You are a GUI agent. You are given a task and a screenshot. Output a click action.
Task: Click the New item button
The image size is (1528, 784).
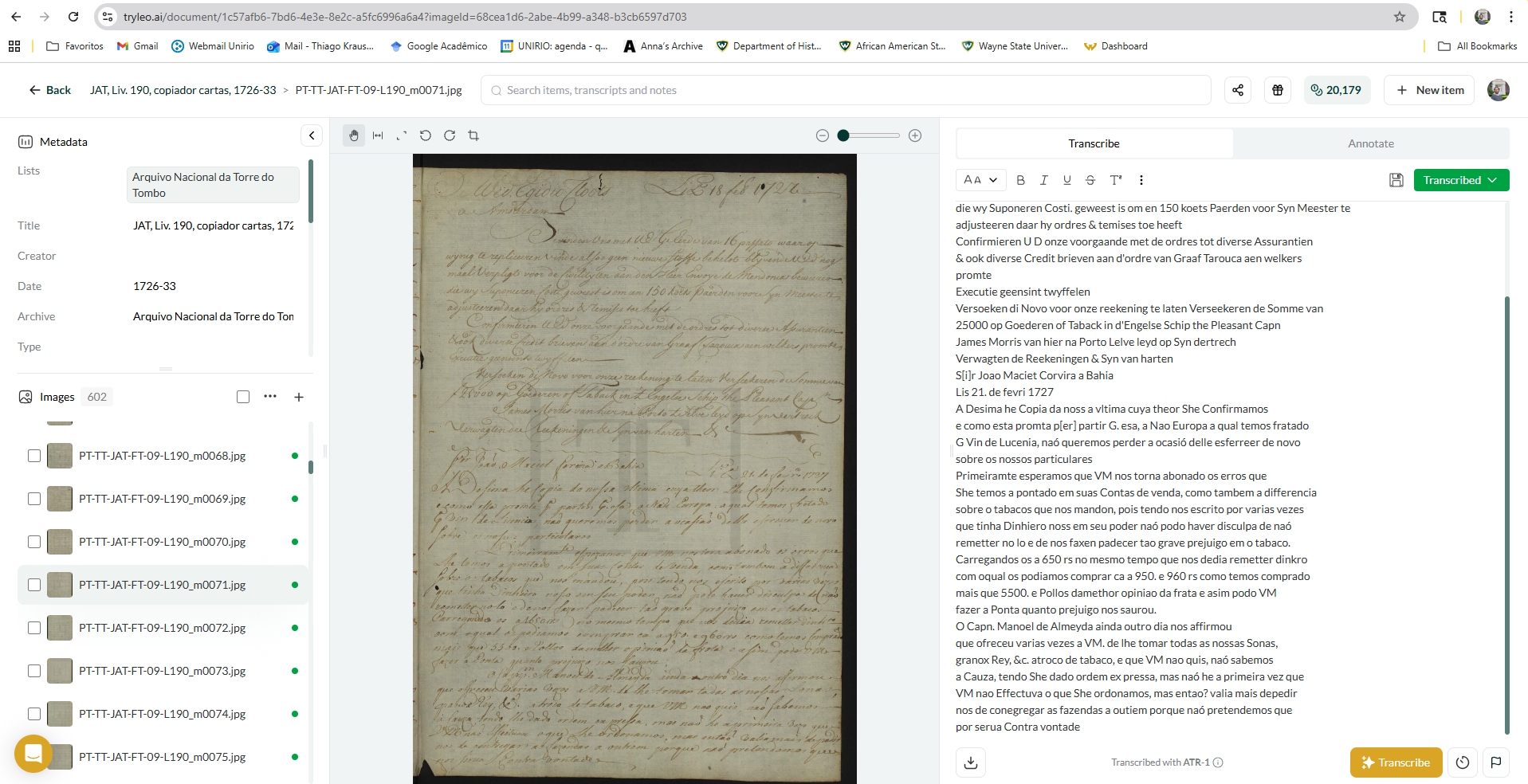(1429, 90)
